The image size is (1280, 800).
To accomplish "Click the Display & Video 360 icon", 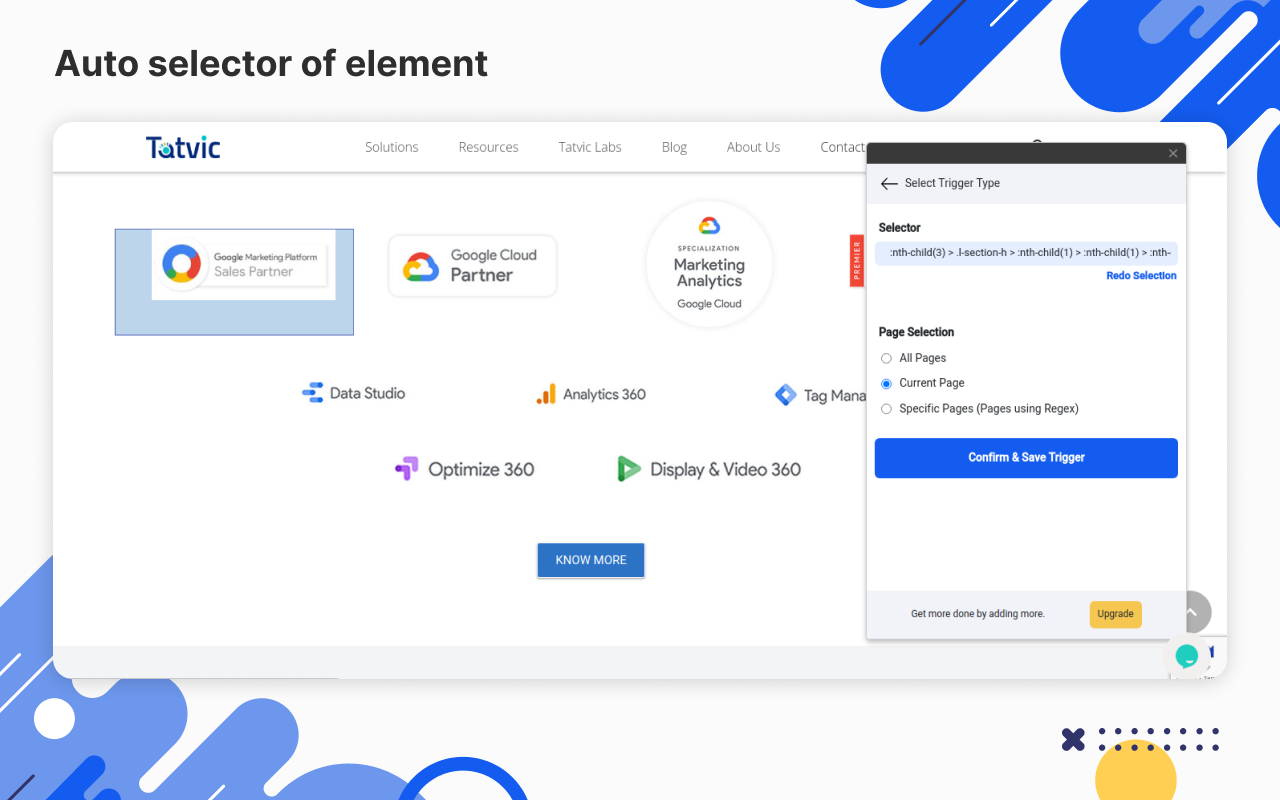I will click(x=628, y=469).
